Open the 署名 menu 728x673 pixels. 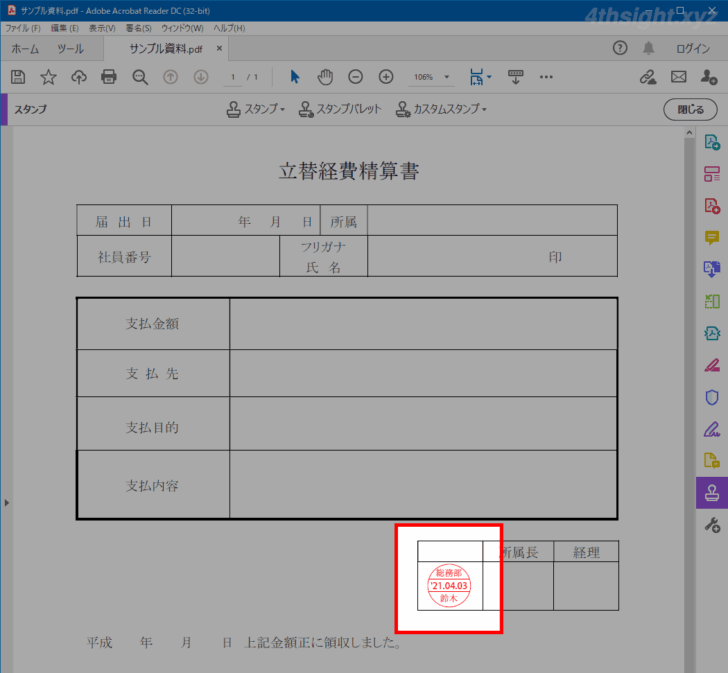click(x=138, y=28)
